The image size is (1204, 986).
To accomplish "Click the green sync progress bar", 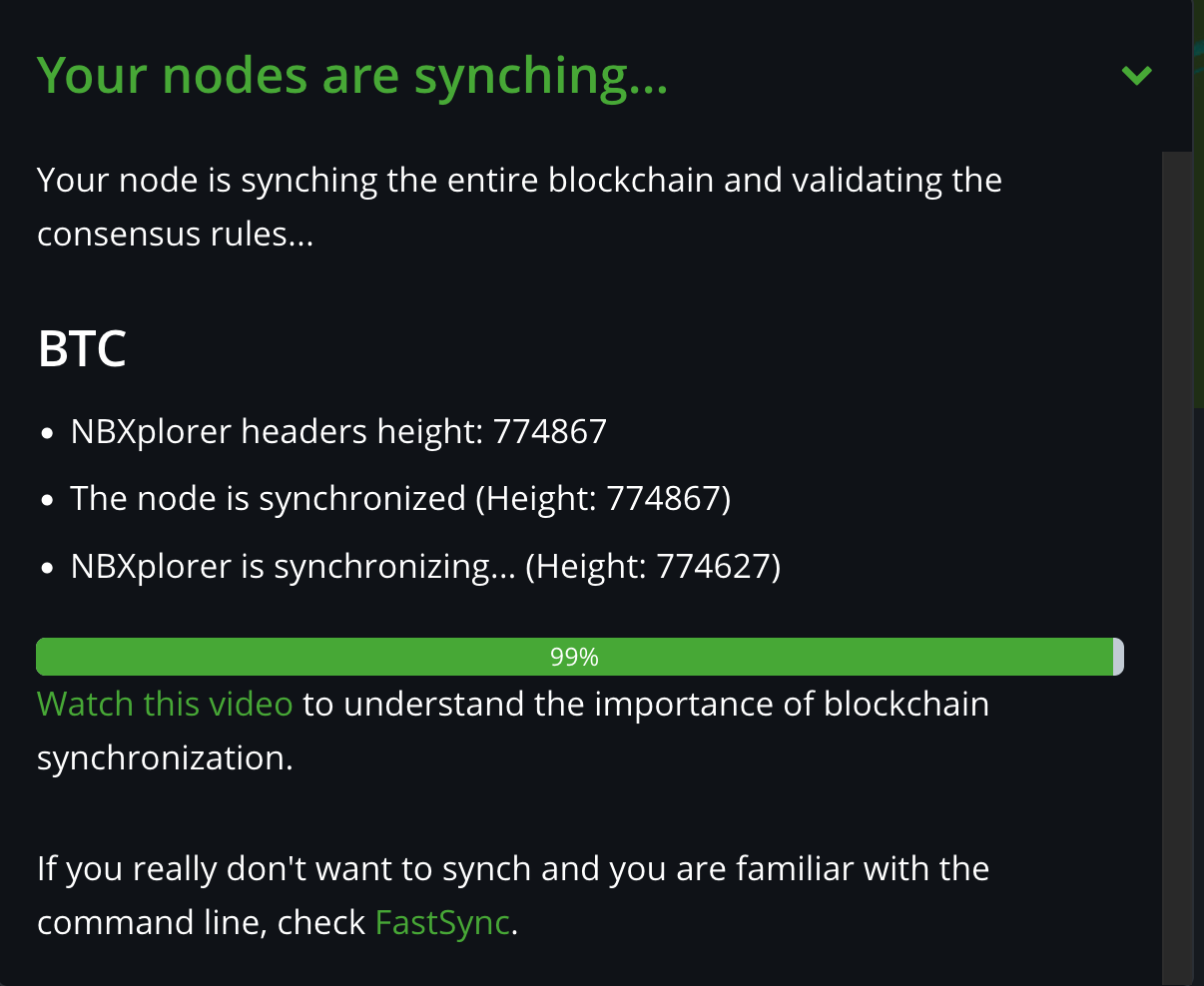I will pyautogui.click(x=300, y=657).
